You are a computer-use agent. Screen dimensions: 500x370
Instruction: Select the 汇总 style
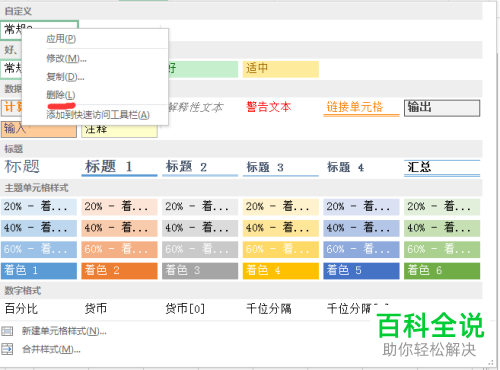[x=442, y=167]
